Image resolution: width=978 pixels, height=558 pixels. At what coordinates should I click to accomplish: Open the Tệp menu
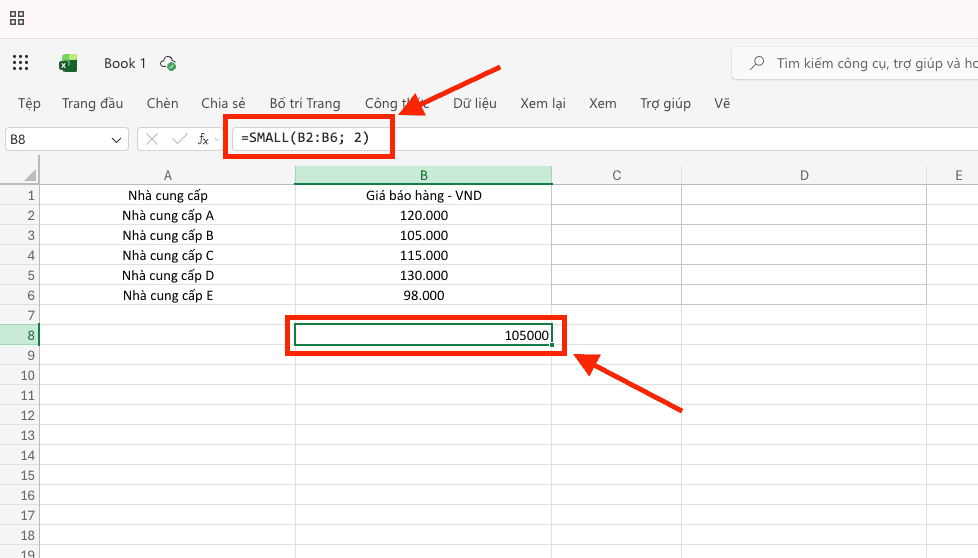(29, 103)
